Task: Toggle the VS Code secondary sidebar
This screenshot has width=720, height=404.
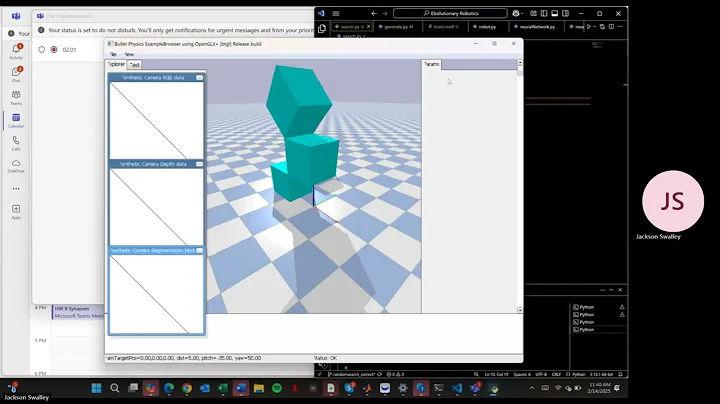Action: tap(566, 13)
